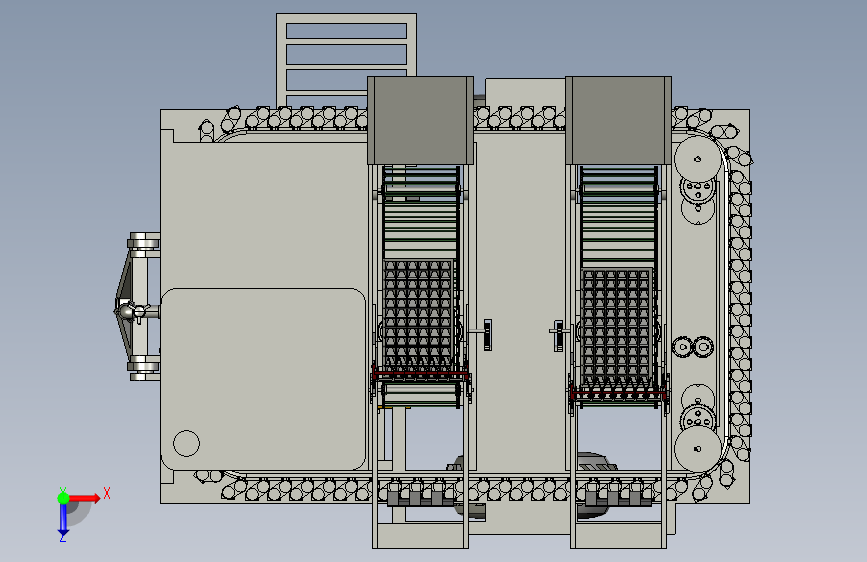Image resolution: width=867 pixels, height=562 pixels.
Task: Click the red X axis arrow of the triad
Action: (x=84, y=498)
